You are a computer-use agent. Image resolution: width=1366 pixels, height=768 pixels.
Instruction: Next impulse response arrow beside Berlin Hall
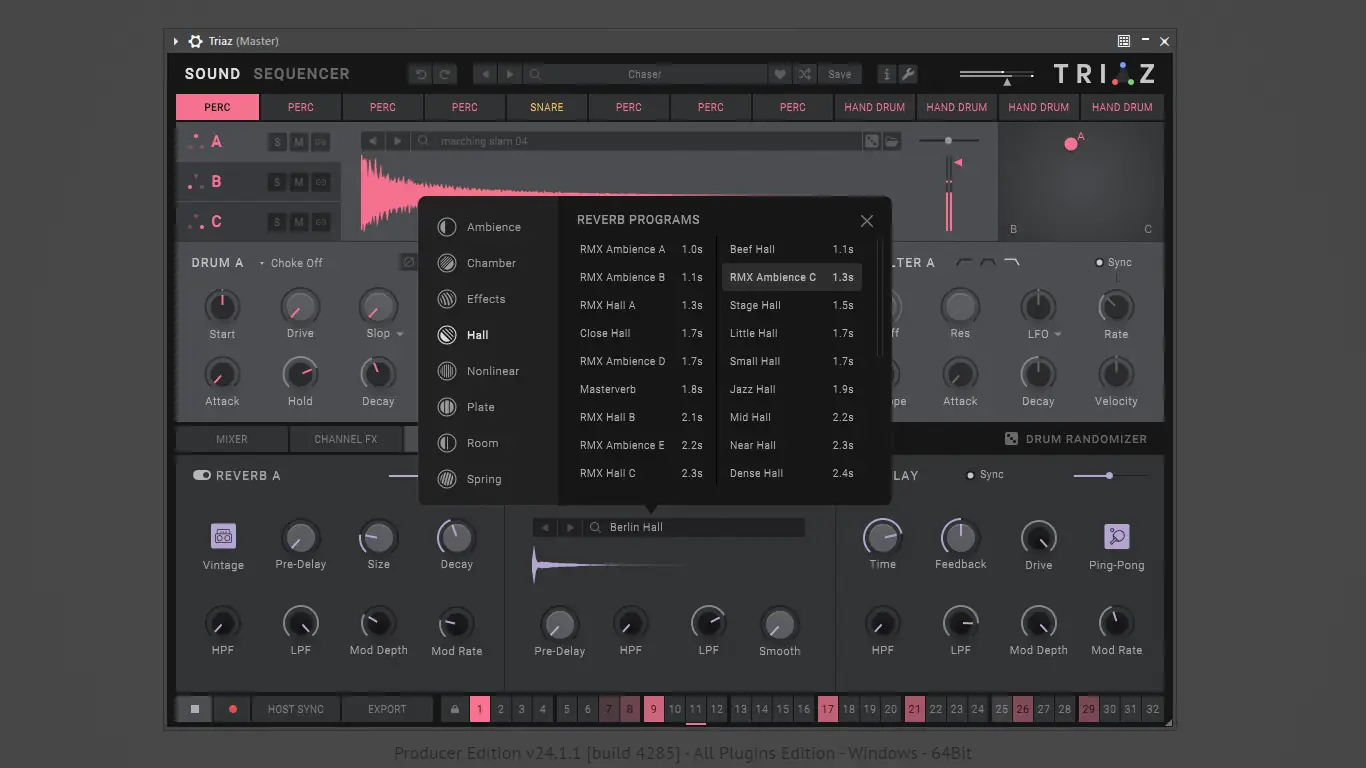[x=570, y=527]
